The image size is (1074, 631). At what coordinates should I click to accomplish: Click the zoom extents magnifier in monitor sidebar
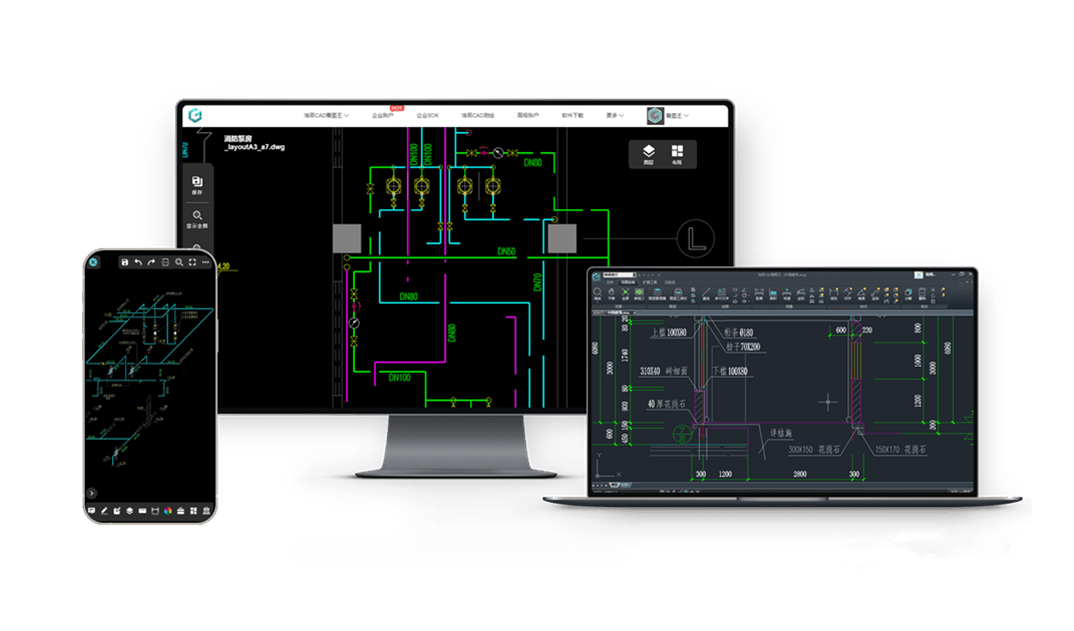[197, 216]
